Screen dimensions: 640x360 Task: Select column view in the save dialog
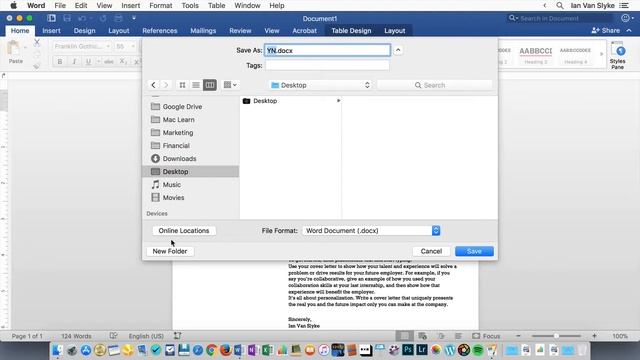pyautogui.click(x=210, y=85)
